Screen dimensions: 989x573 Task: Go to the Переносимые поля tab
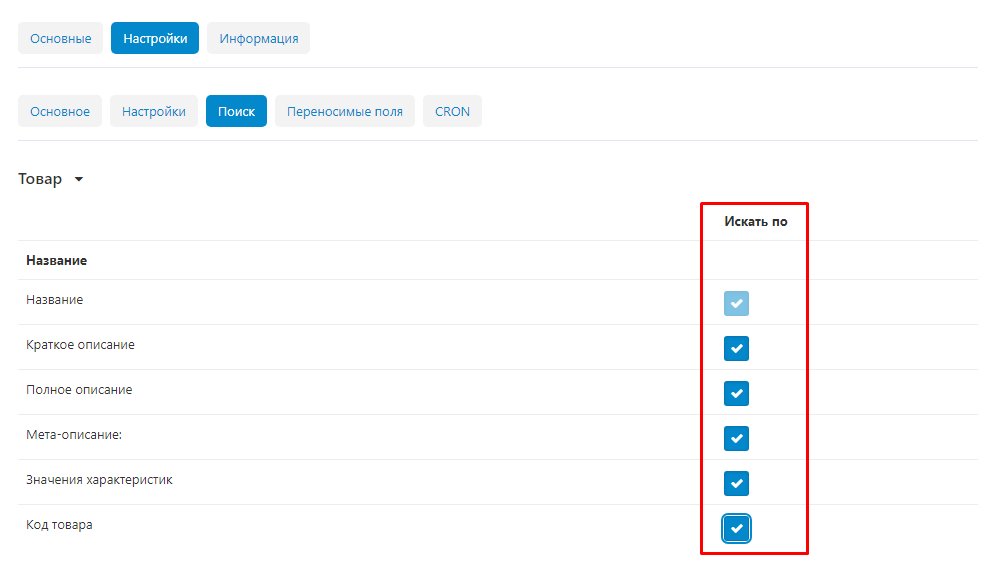345,111
